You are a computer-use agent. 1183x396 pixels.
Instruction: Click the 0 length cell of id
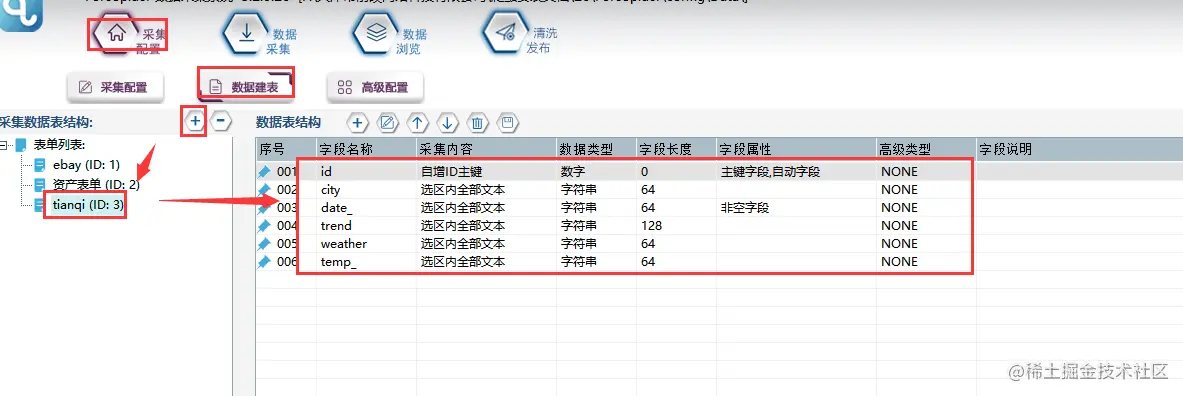pos(675,171)
